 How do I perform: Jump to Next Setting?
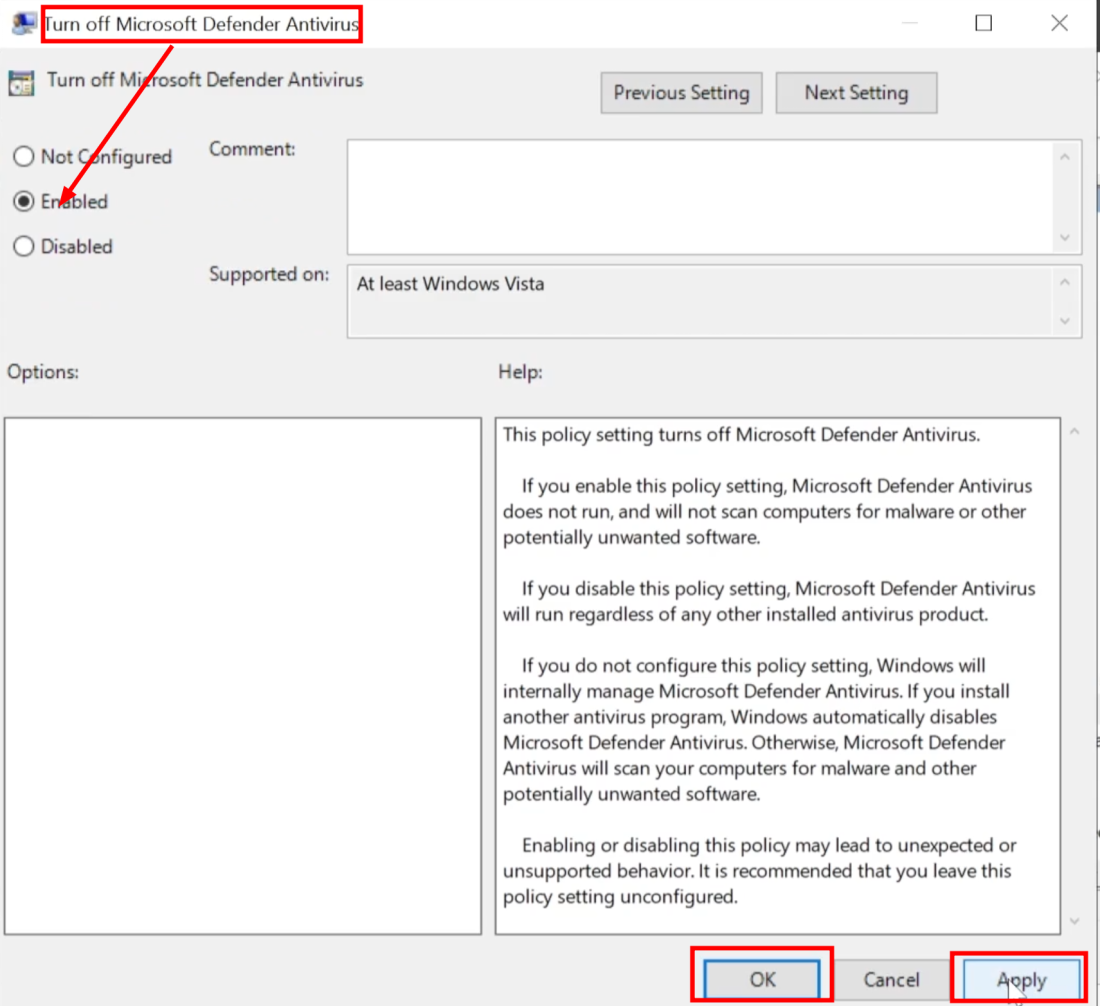point(856,93)
